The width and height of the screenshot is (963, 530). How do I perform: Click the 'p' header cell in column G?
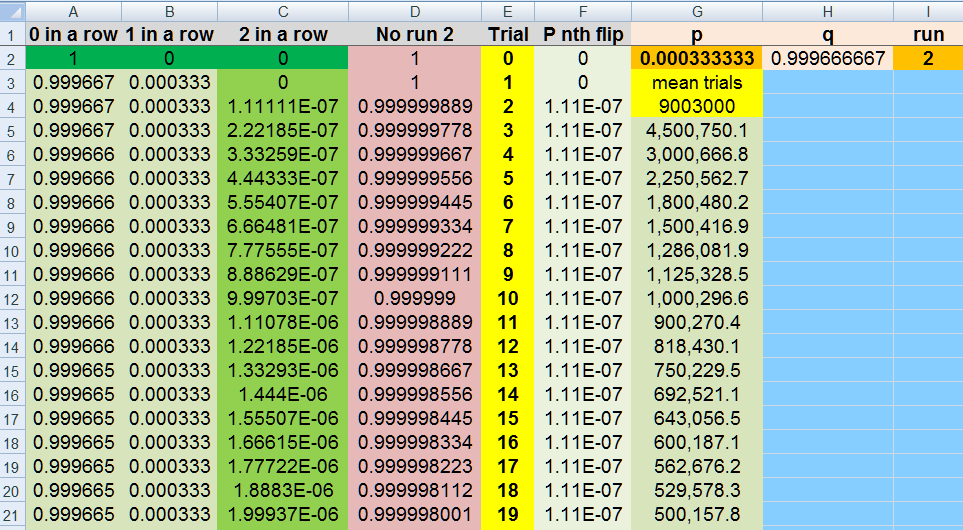pos(697,34)
